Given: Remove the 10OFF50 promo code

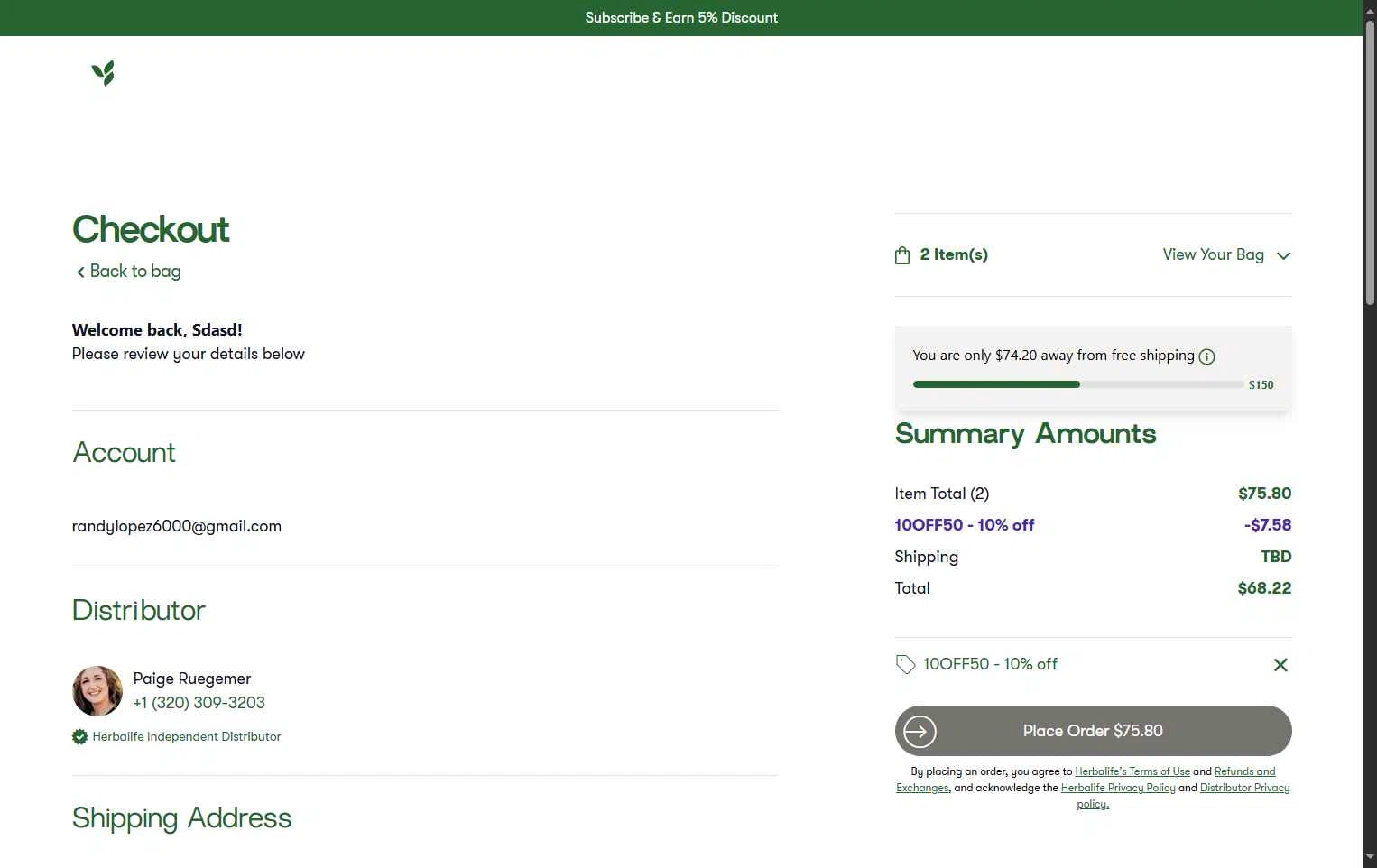Looking at the screenshot, I should tap(1280, 665).
